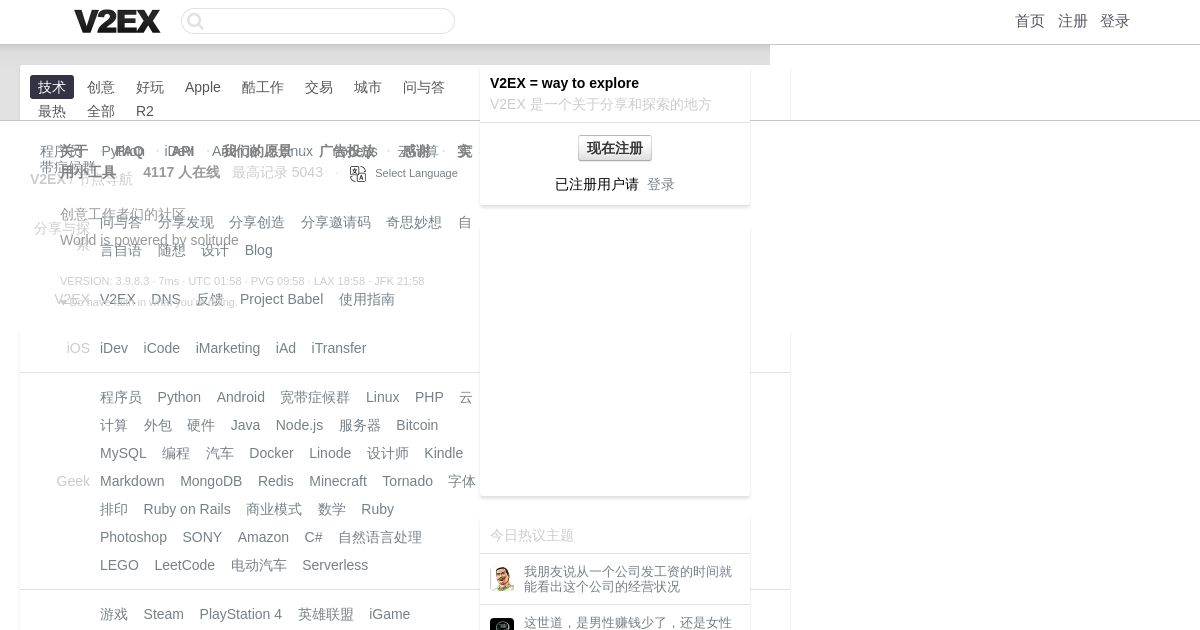Select the 最热 tab

tap(52, 111)
